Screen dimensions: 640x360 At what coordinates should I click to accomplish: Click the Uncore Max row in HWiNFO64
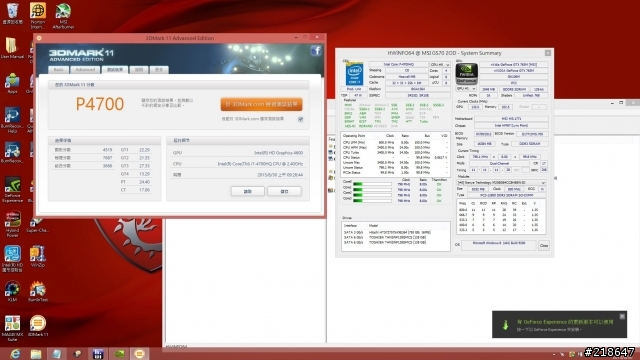[x=395, y=162]
